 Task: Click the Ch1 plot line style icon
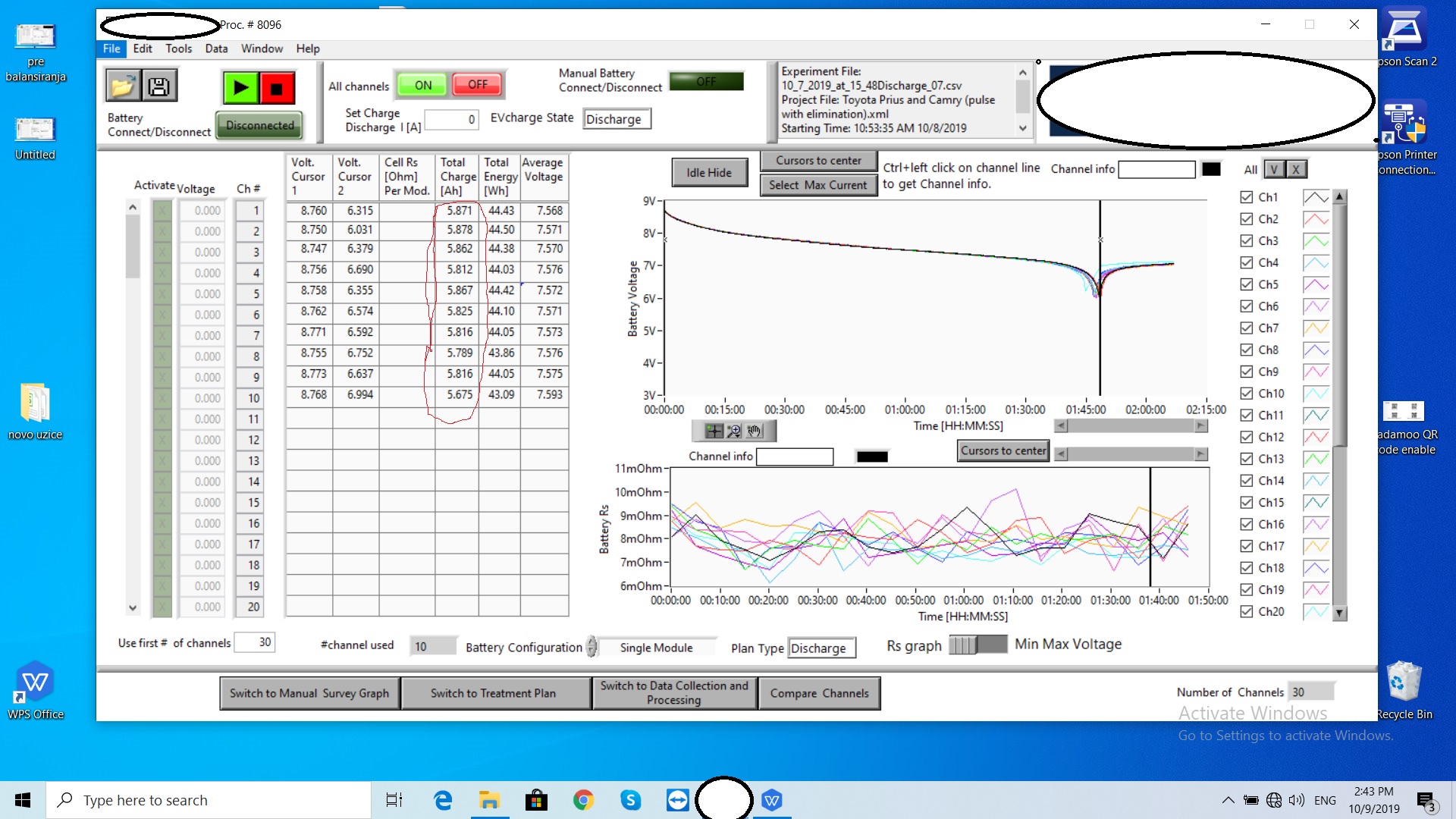[x=1315, y=197]
